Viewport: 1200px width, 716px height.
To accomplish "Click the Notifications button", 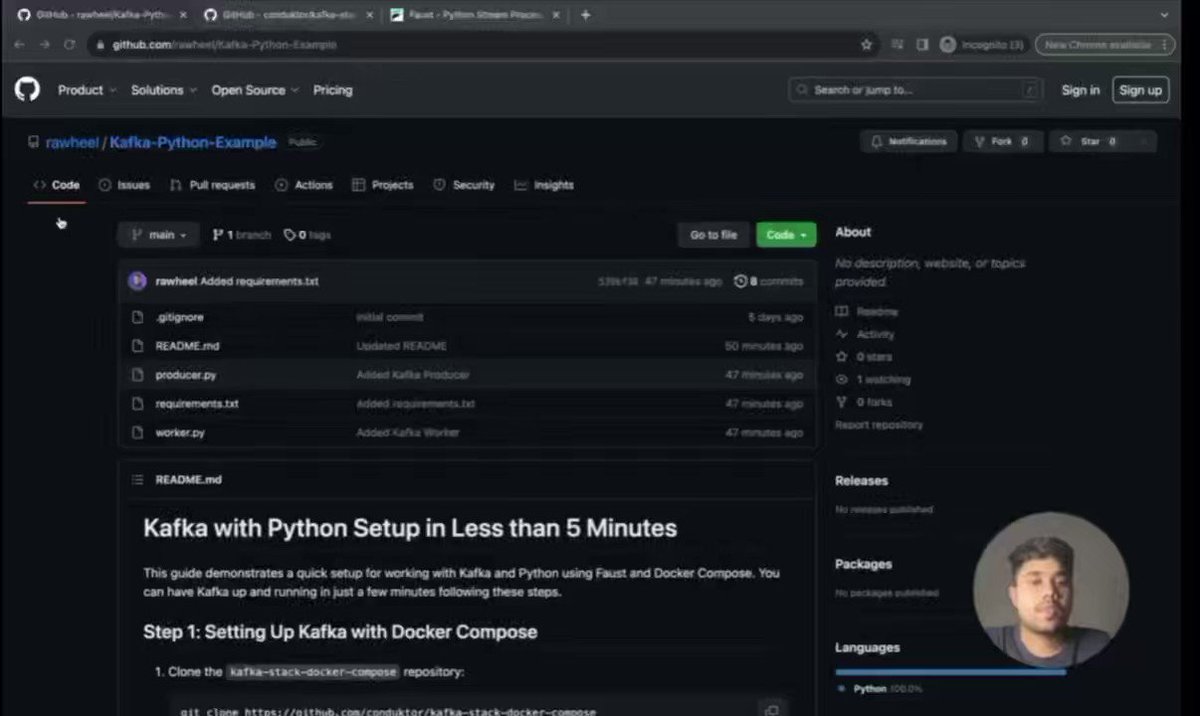I will coord(909,142).
